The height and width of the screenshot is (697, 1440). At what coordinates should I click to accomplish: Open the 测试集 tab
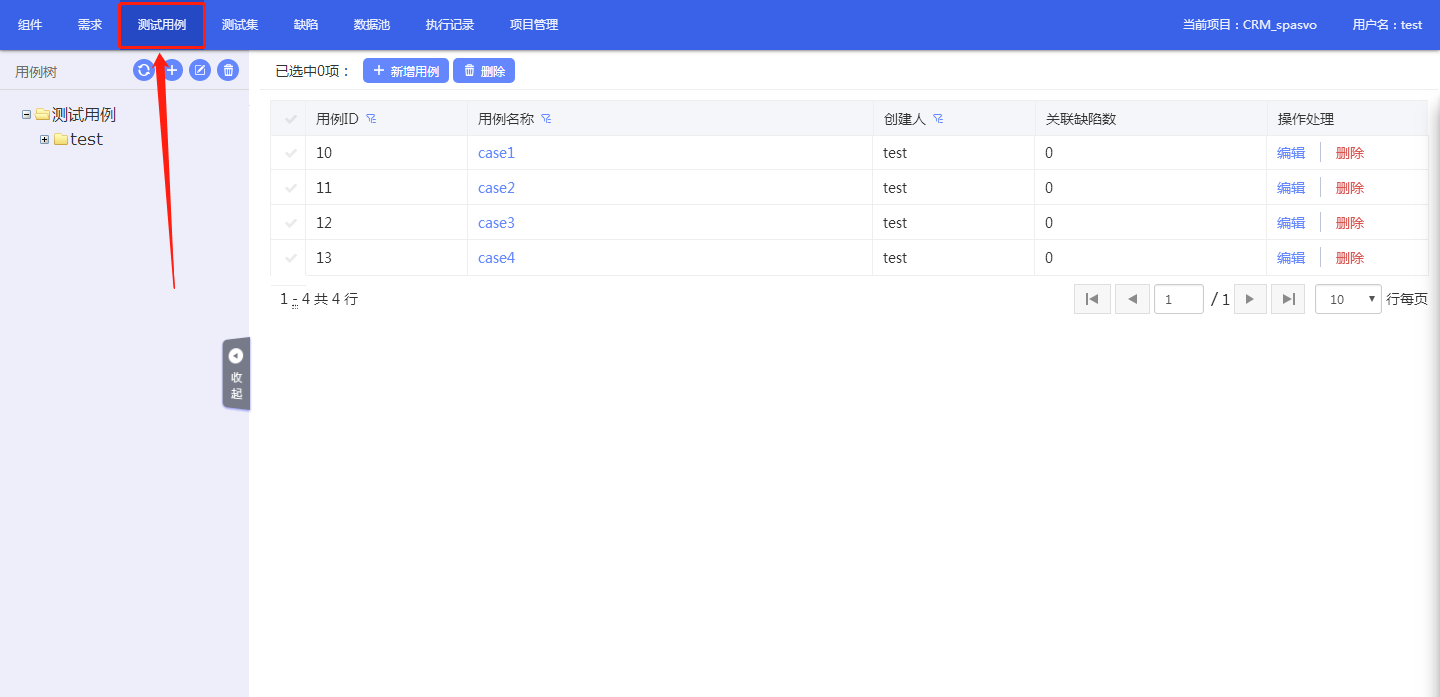pyautogui.click(x=240, y=25)
